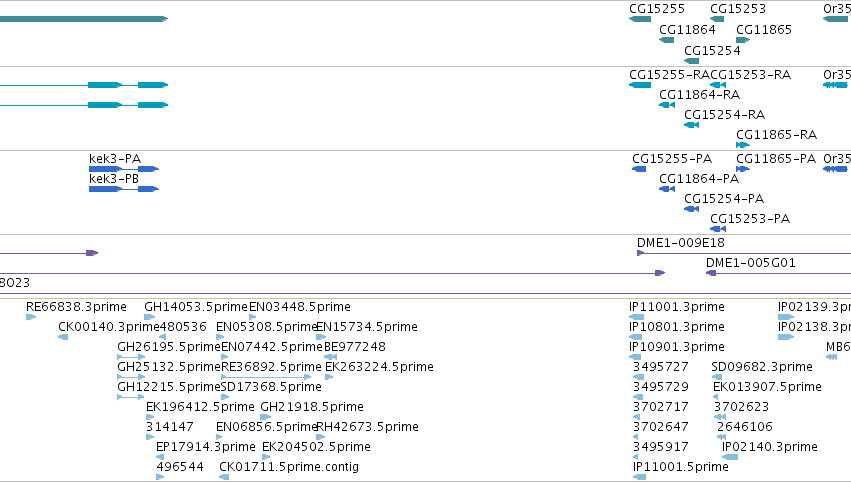This screenshot has width=851, height=482.
Task: Select EST EK204502.5prime
Action: [316, 447]
